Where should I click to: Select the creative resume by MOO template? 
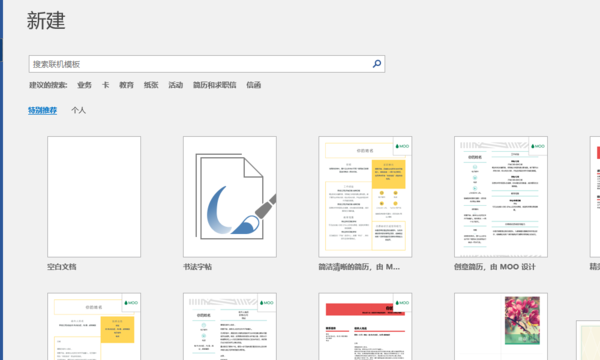point(501,197)
